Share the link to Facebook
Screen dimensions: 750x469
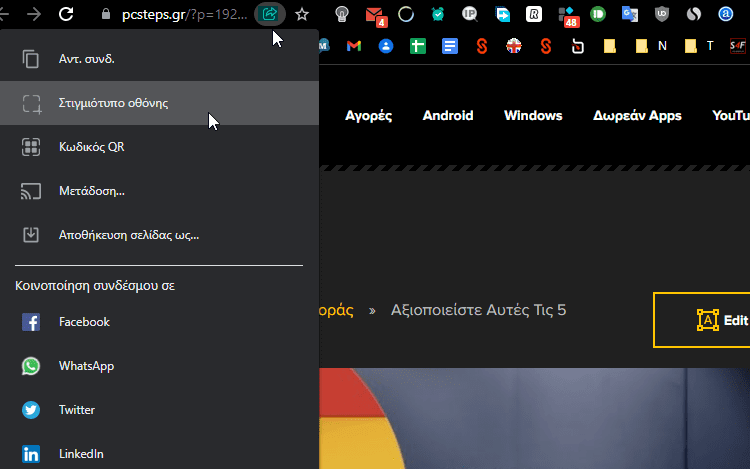[159, 322]
